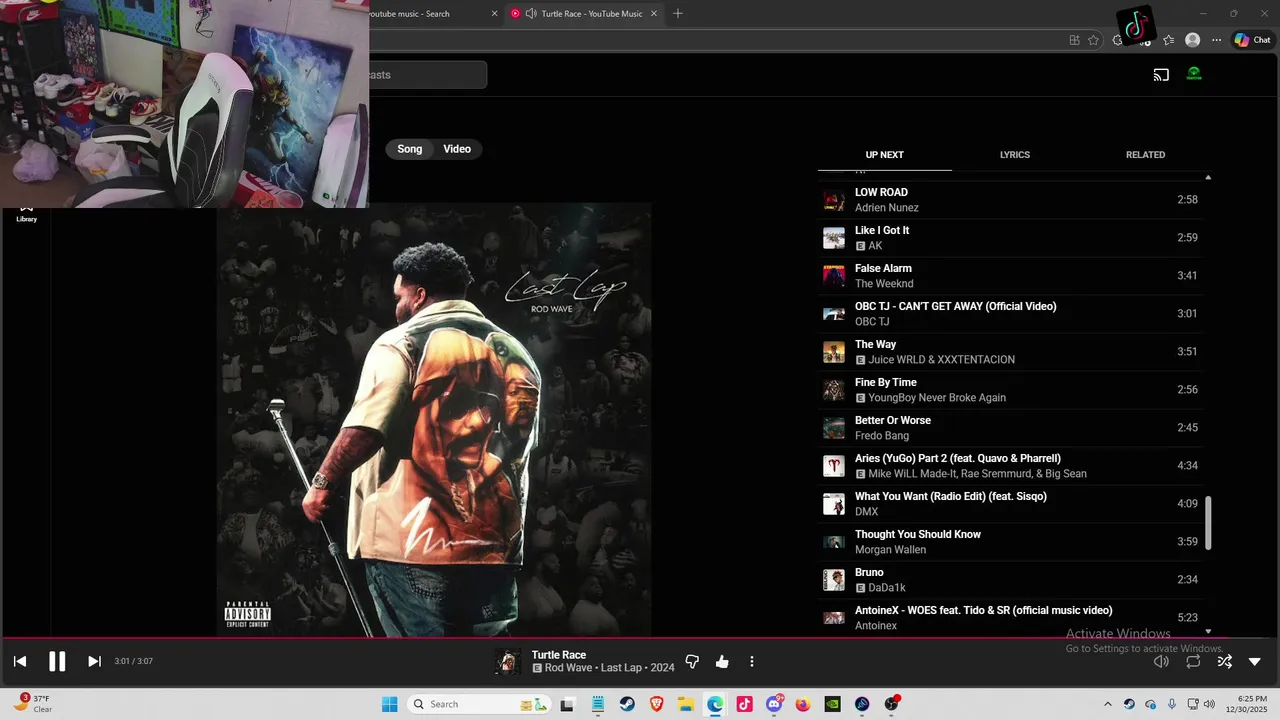Collapse the player page with down arrow
Screen dimensions: 1280x720
pyautogui.click(x=1255, y=661)
